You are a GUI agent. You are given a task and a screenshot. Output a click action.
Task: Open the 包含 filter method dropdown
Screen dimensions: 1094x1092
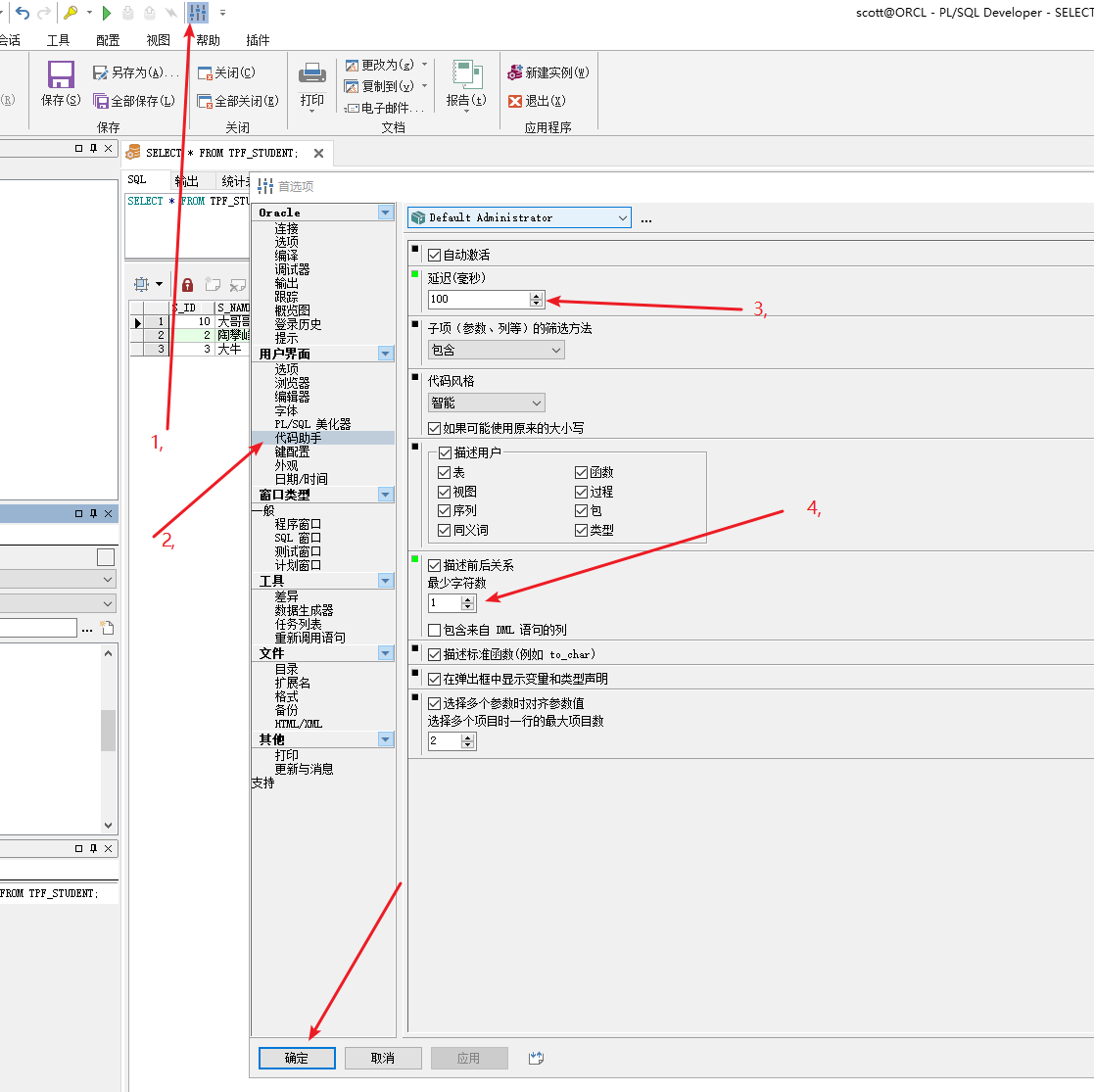(x=496, y=350)
